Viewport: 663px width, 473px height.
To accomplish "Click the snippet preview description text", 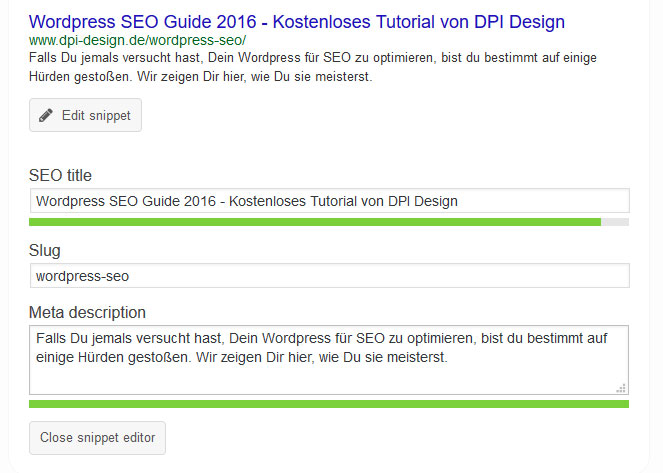I will (312, 67).
